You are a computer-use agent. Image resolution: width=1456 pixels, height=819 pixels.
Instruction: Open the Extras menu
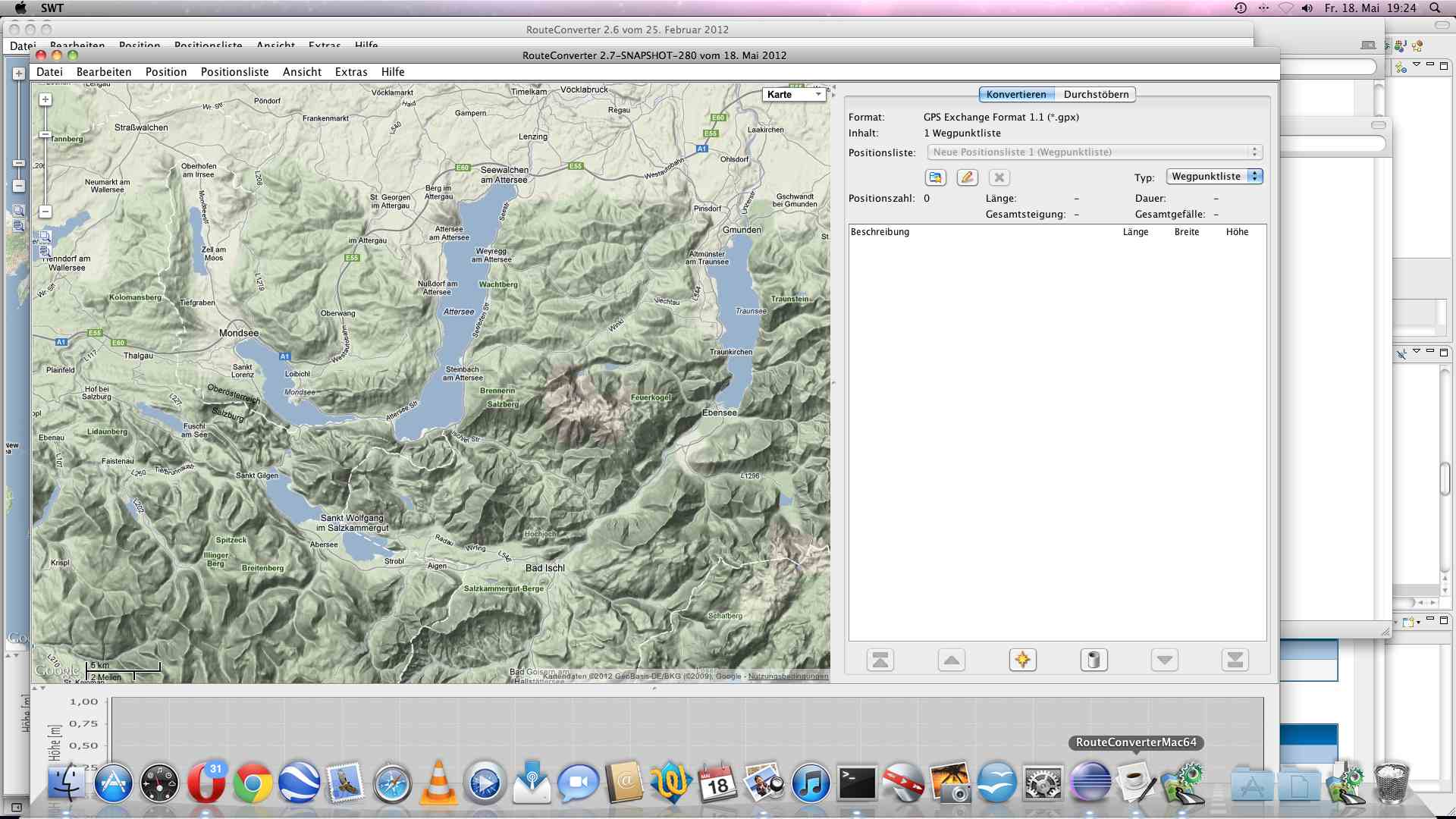pyautogui.click(x=351, y=72)
